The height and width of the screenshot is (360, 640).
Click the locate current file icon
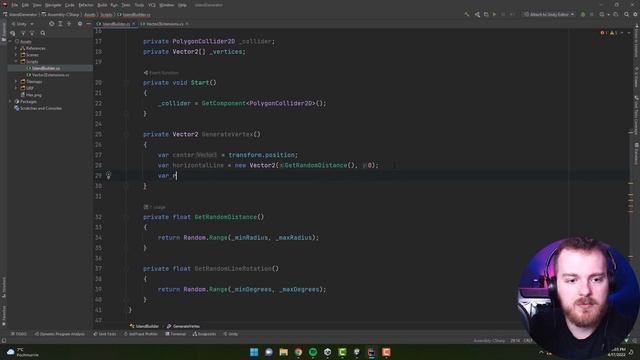[51, 24]
